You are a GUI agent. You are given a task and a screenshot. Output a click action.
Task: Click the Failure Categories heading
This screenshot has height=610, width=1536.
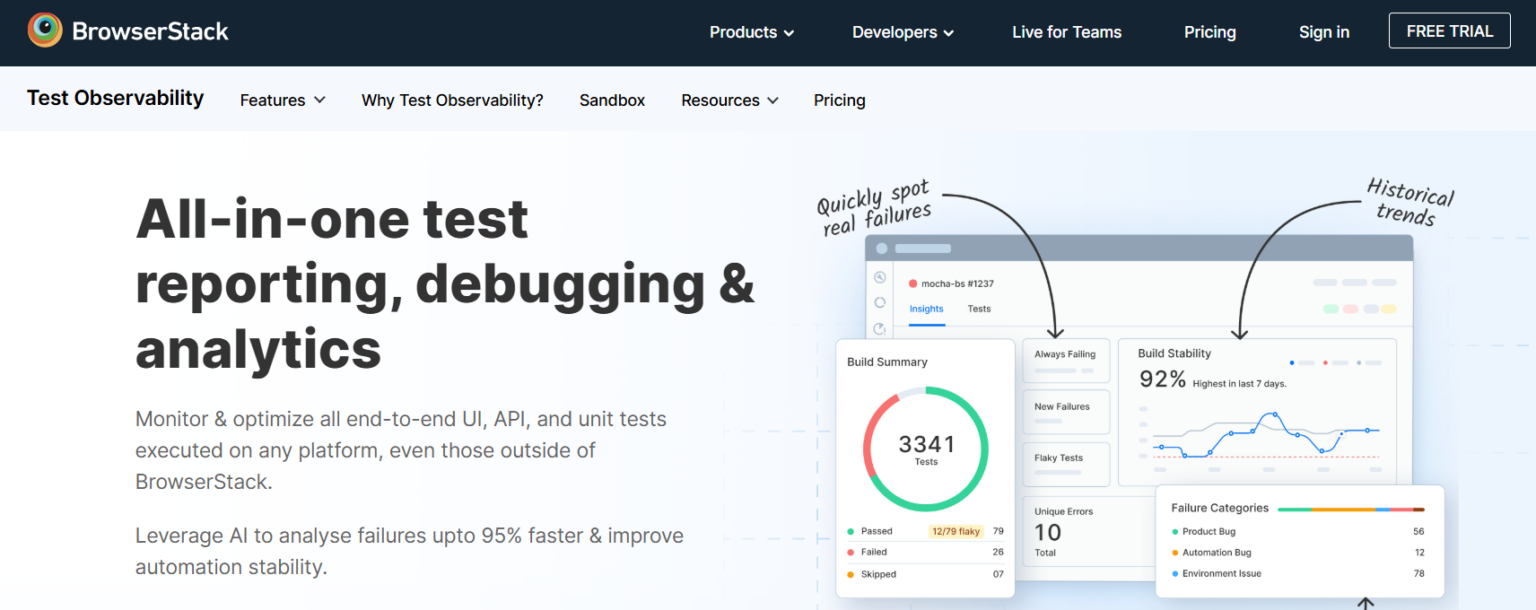1220,508
